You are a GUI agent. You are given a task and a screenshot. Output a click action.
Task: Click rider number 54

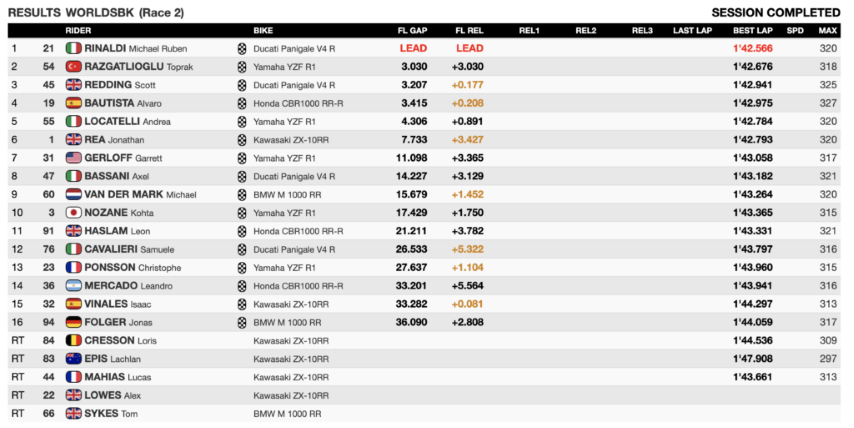(x=48, y=66)
